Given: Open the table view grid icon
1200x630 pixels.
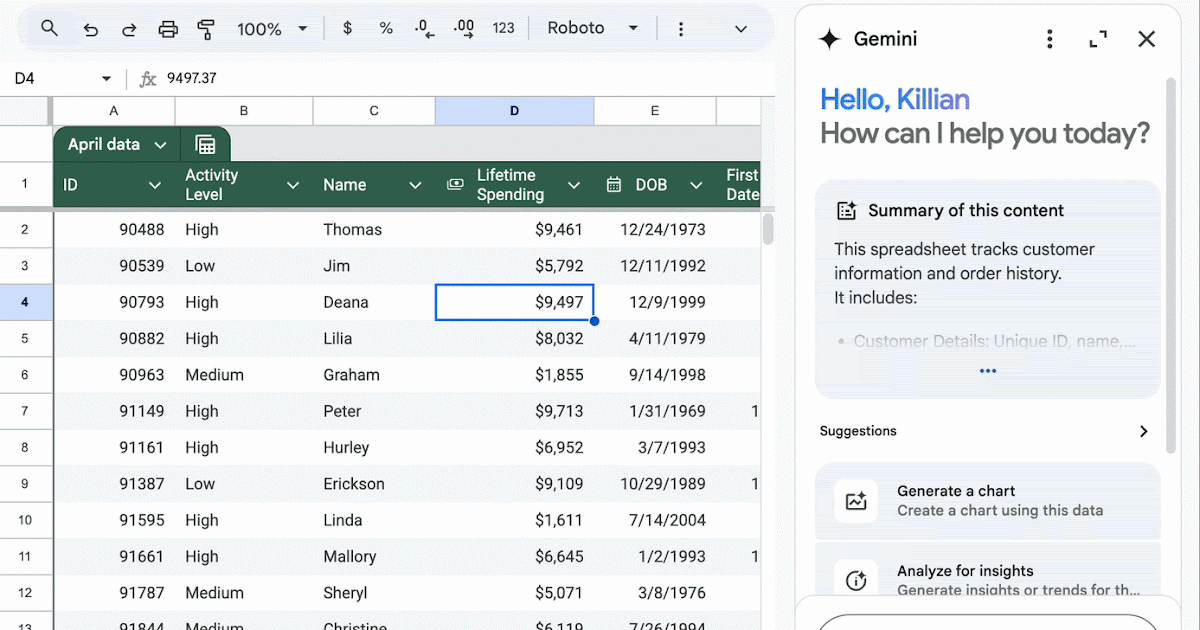Looking at the screenshot, I should [206, 145].
